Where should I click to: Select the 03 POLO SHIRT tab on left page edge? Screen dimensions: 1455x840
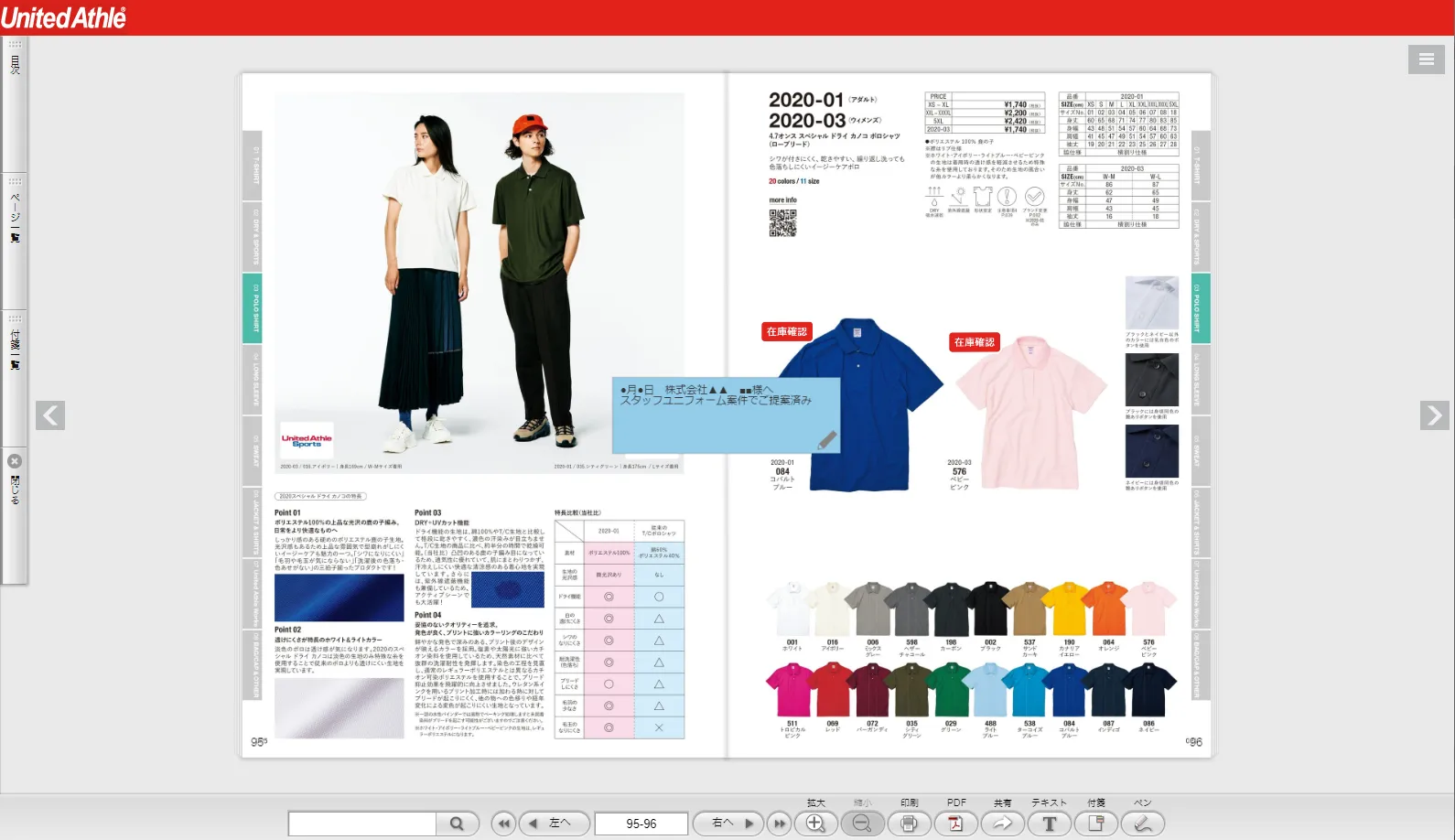coord(253,308)
